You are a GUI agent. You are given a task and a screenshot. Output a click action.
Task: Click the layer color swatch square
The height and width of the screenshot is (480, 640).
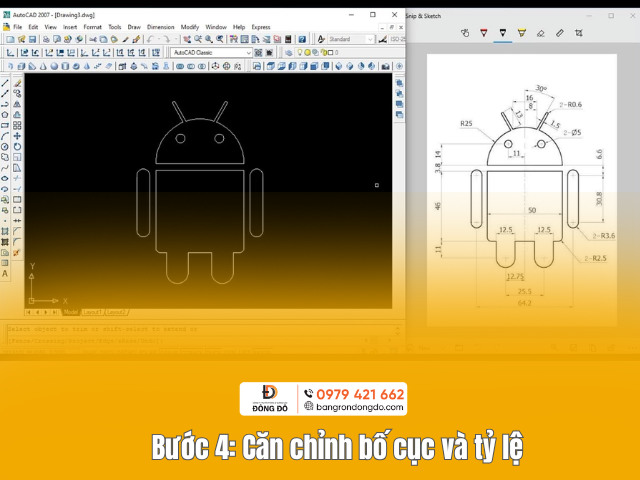pyautogui.click(x=331, y=52)
